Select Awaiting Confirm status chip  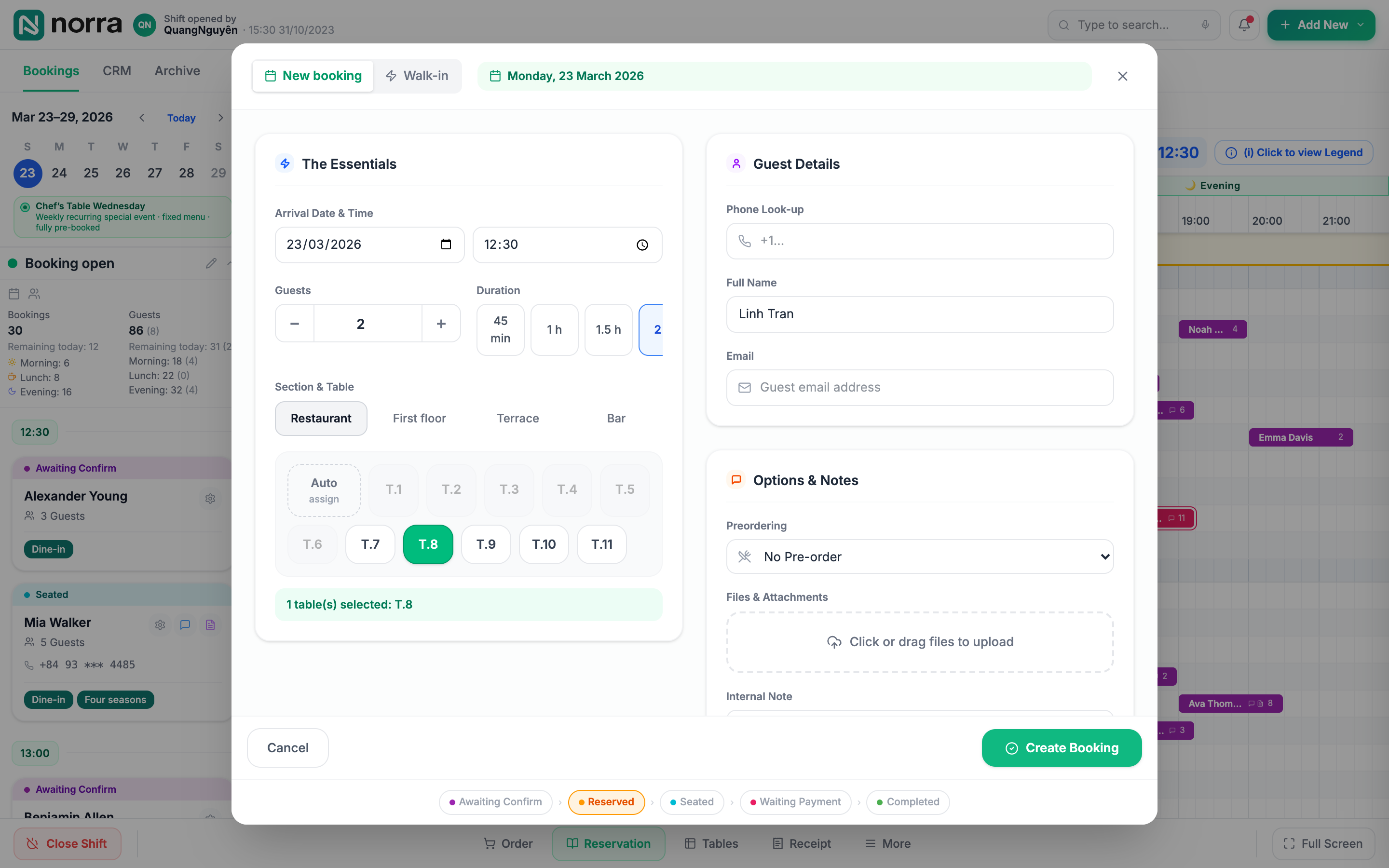tap(495, 801)
